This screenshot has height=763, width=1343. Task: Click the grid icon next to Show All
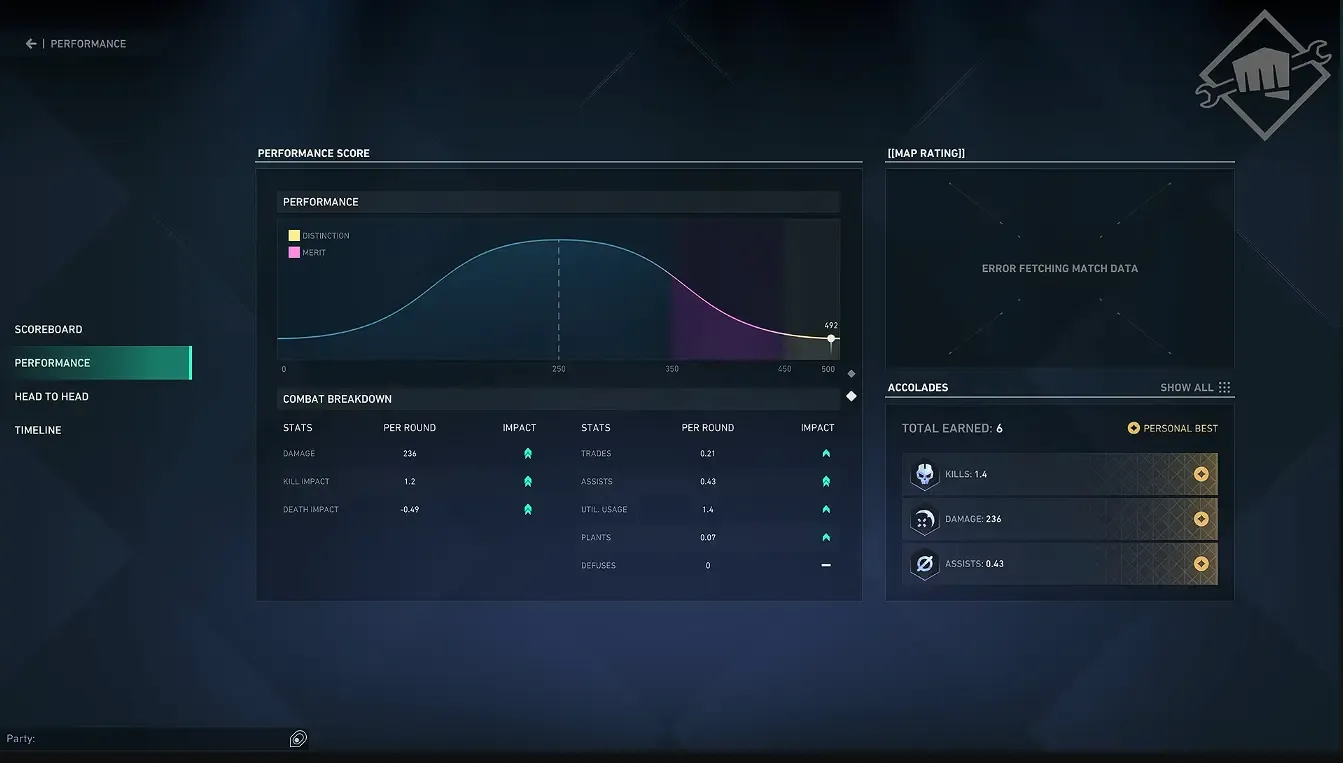point(1224,388)
